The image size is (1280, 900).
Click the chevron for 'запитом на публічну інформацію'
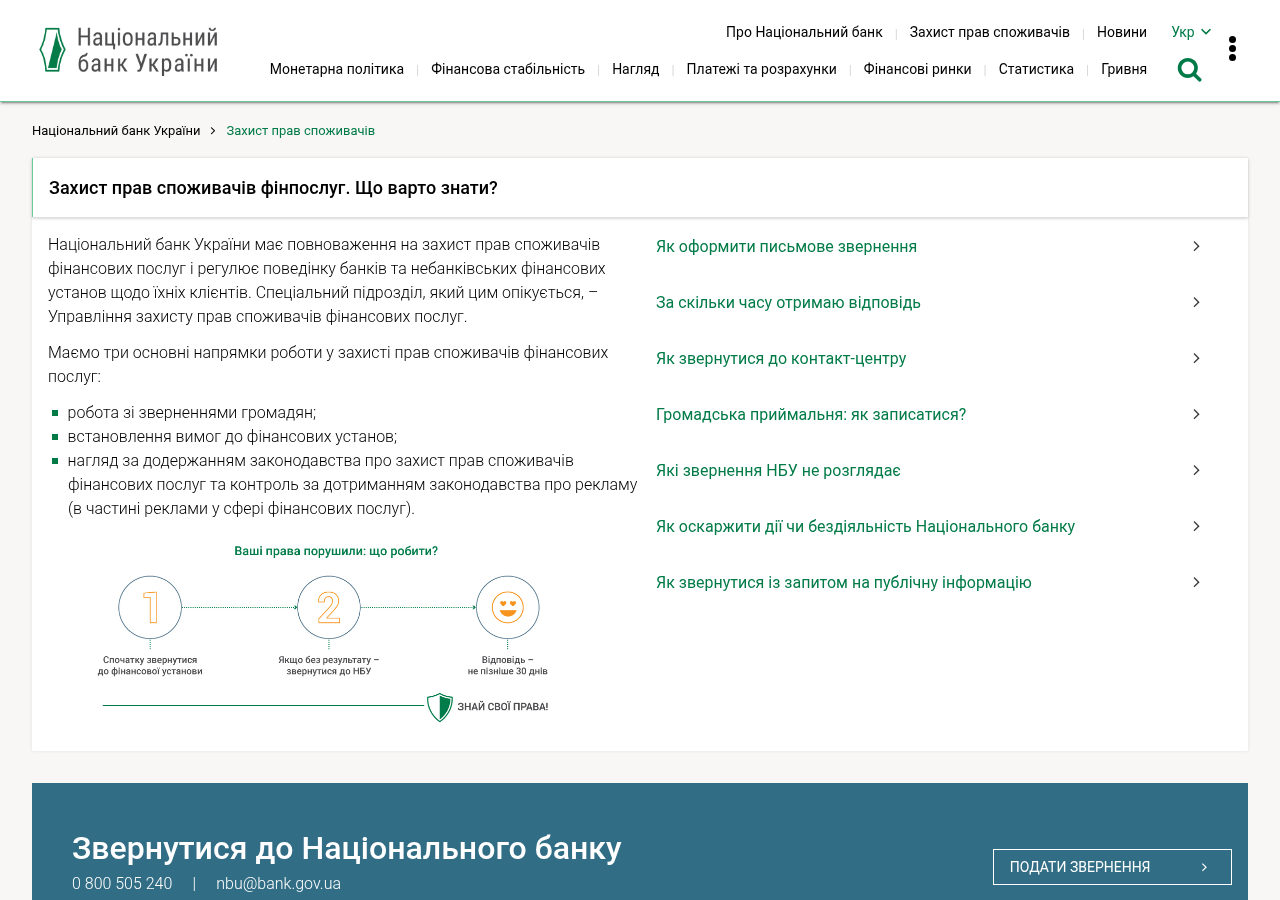tap(1196, 582)
